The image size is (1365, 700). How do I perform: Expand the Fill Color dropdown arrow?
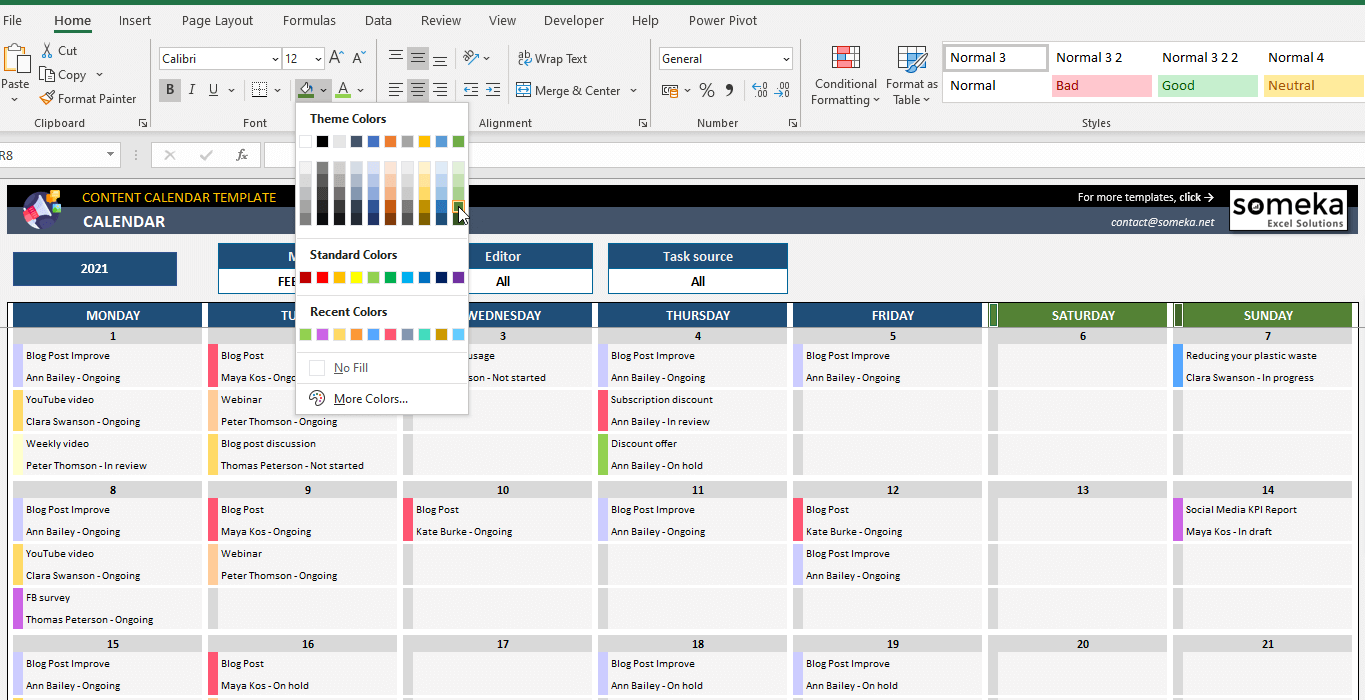(x=324, y=90)
